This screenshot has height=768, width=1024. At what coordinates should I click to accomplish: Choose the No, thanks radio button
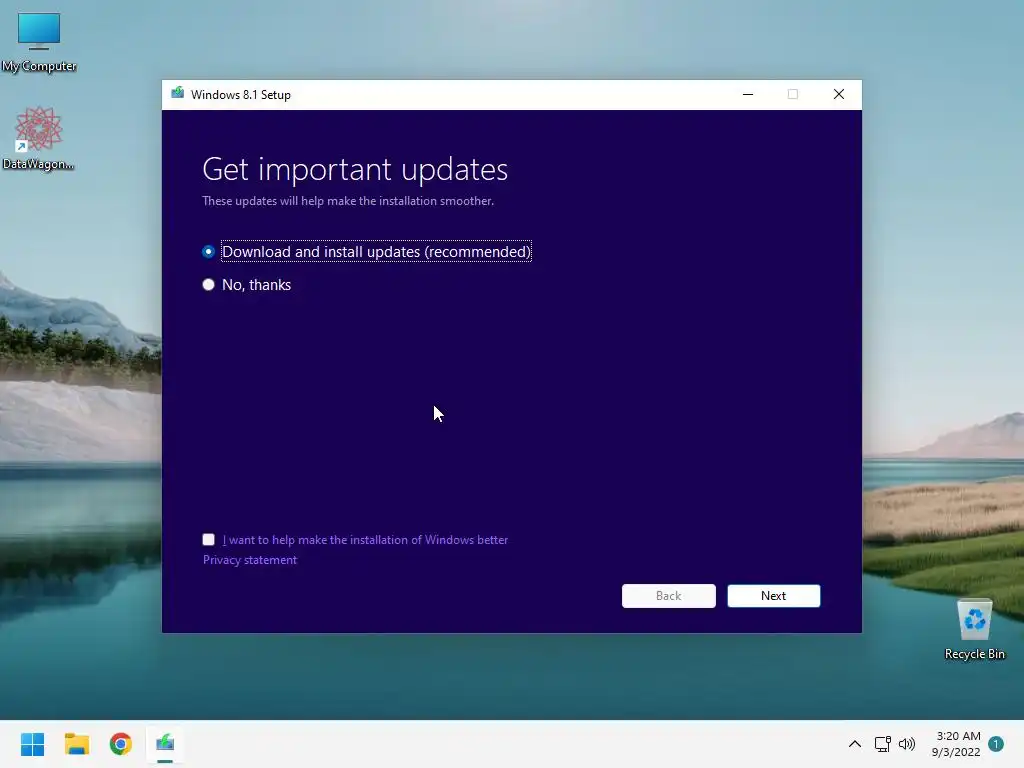[x=208, y=285]
